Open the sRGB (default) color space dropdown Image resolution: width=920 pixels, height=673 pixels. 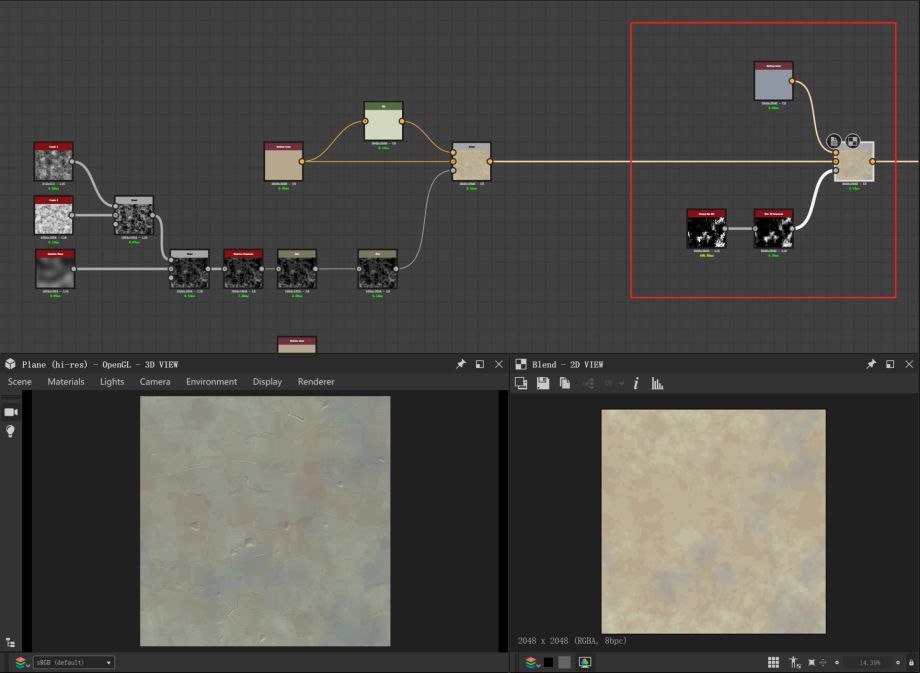(73, 662)
